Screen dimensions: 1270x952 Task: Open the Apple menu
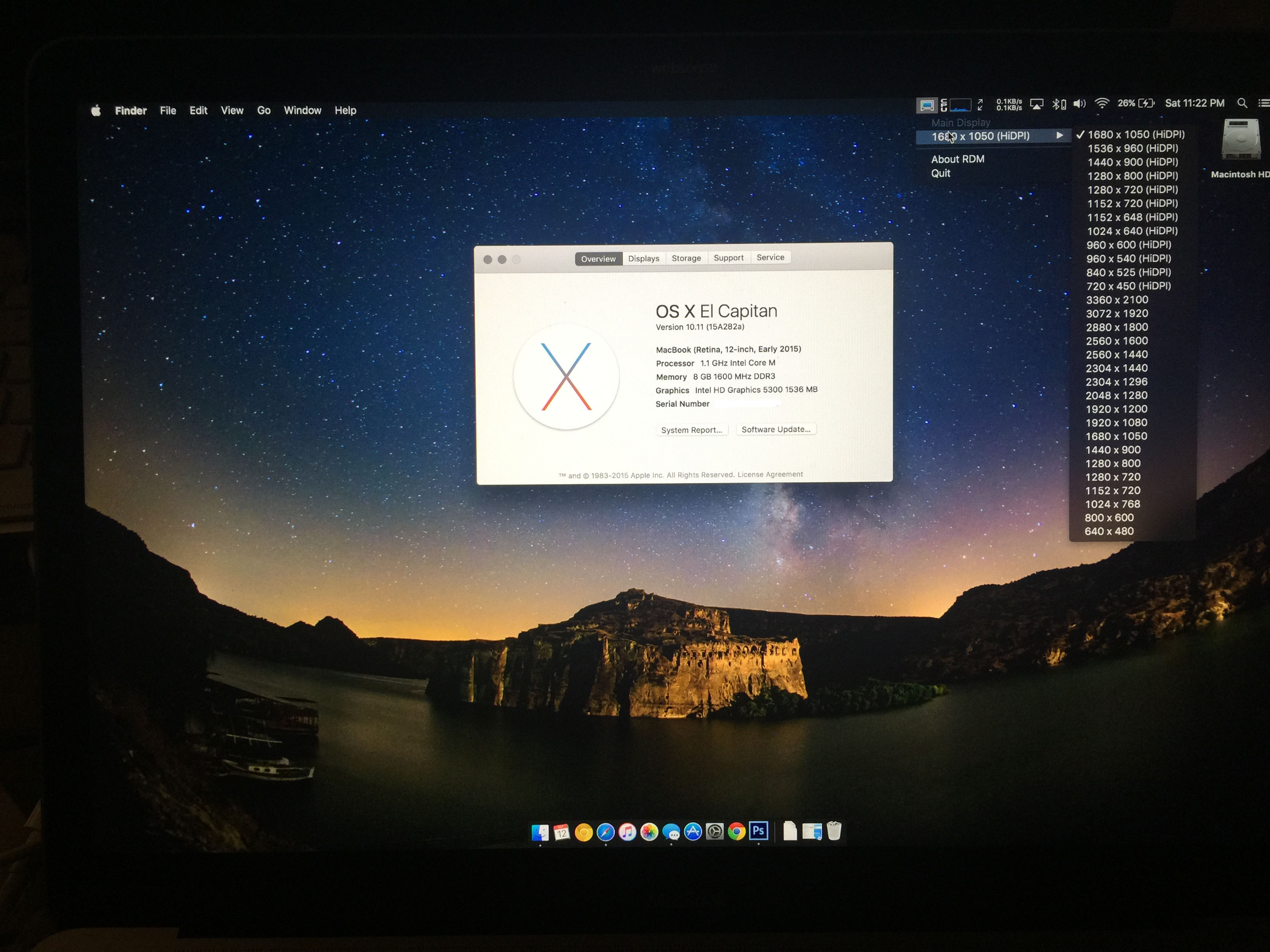(x=96, y=111)
